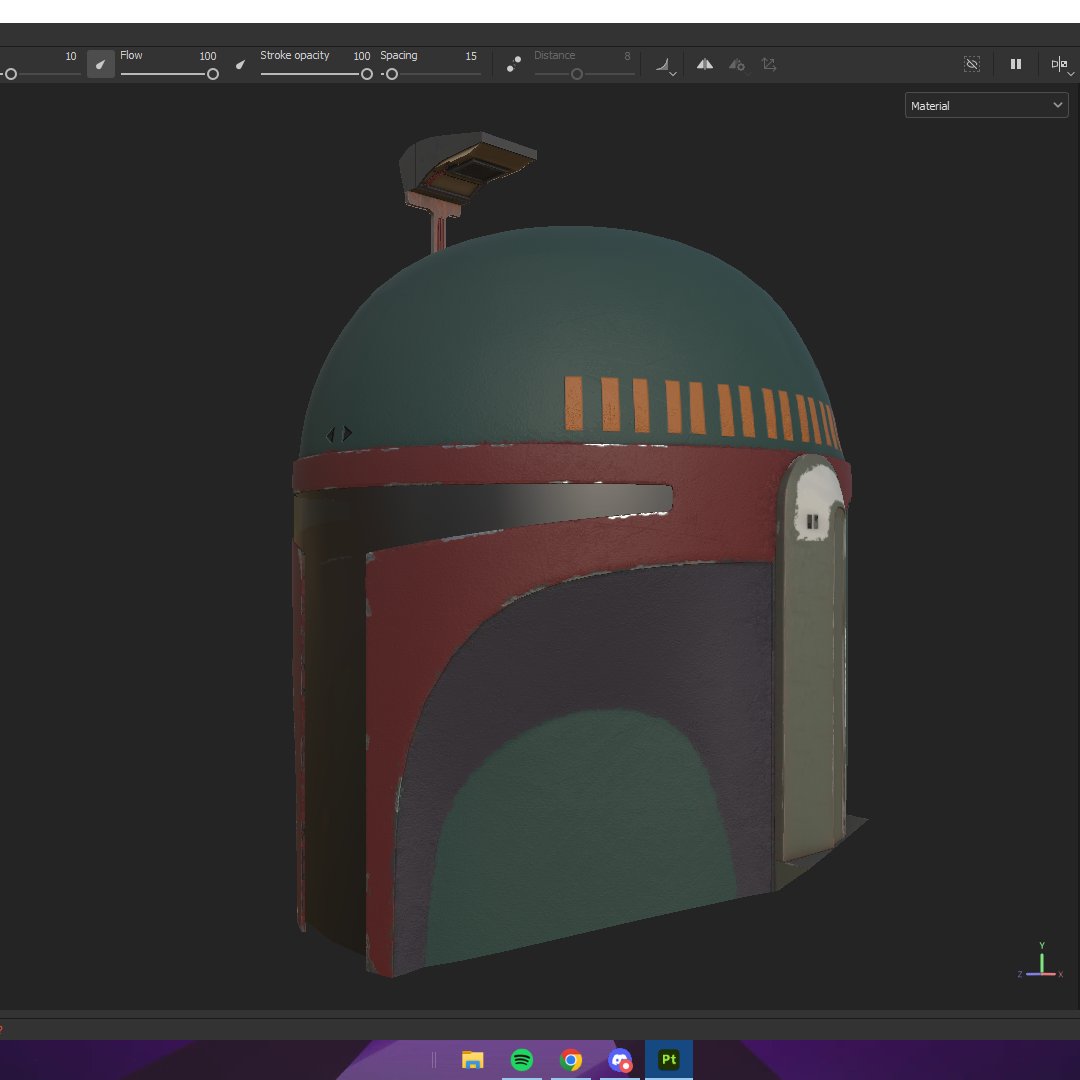The width and height of the screenshot is (1080, 1080).
Task: Click the Stroke opacity slider handle
Action: coord(367,74)
